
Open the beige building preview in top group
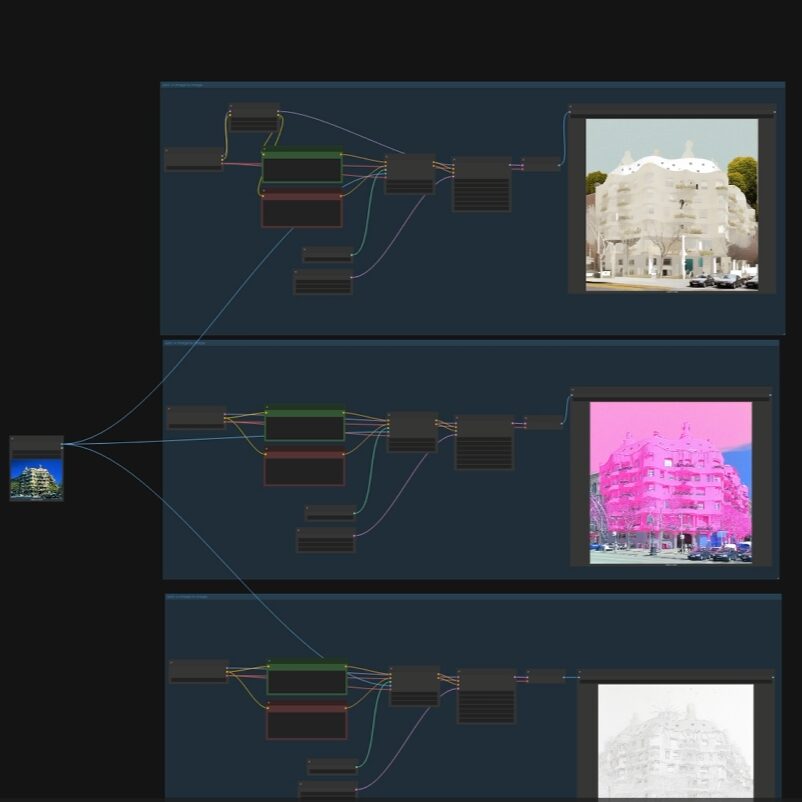point(672,205)
